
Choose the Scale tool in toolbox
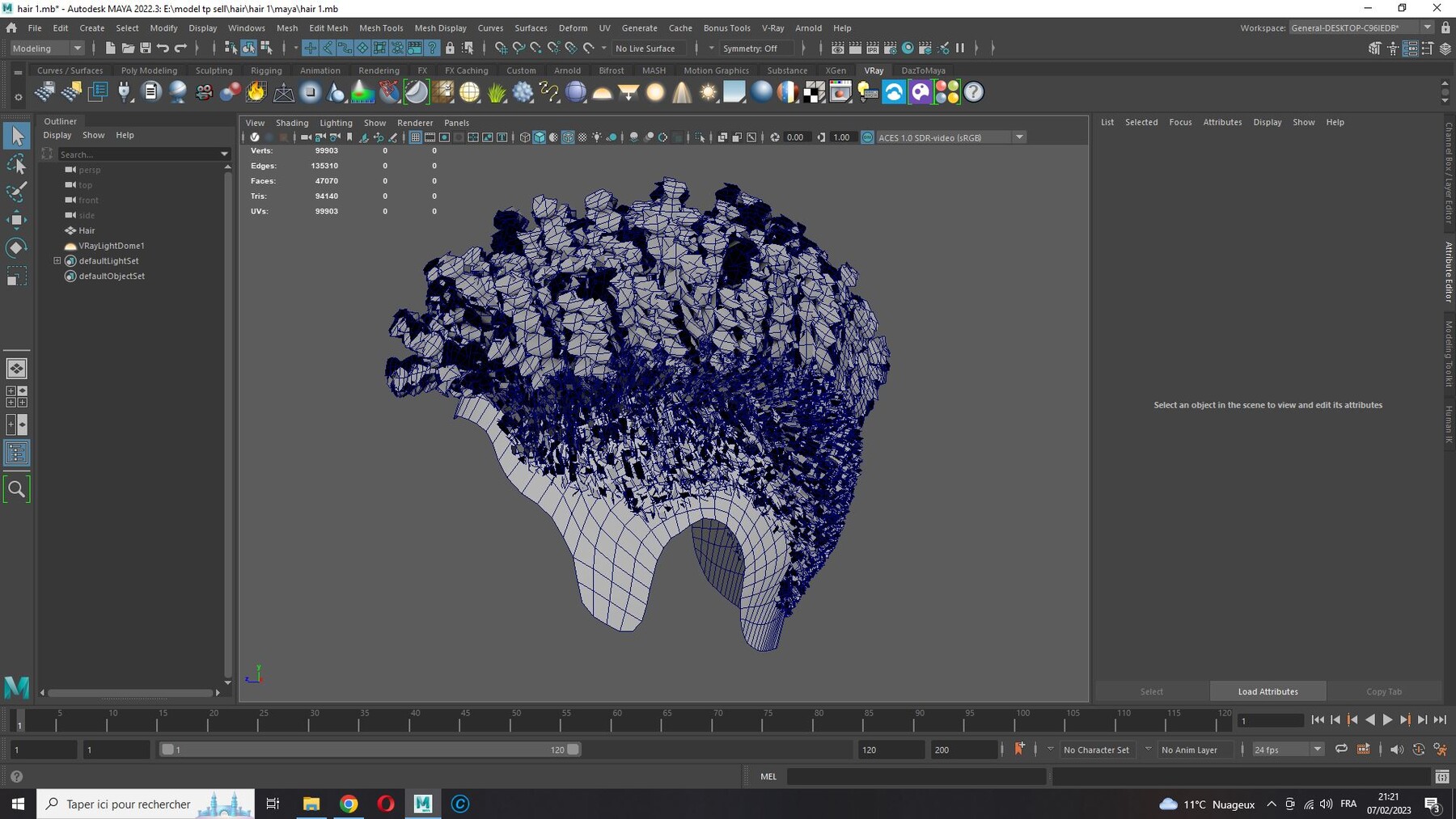[16, 277]
